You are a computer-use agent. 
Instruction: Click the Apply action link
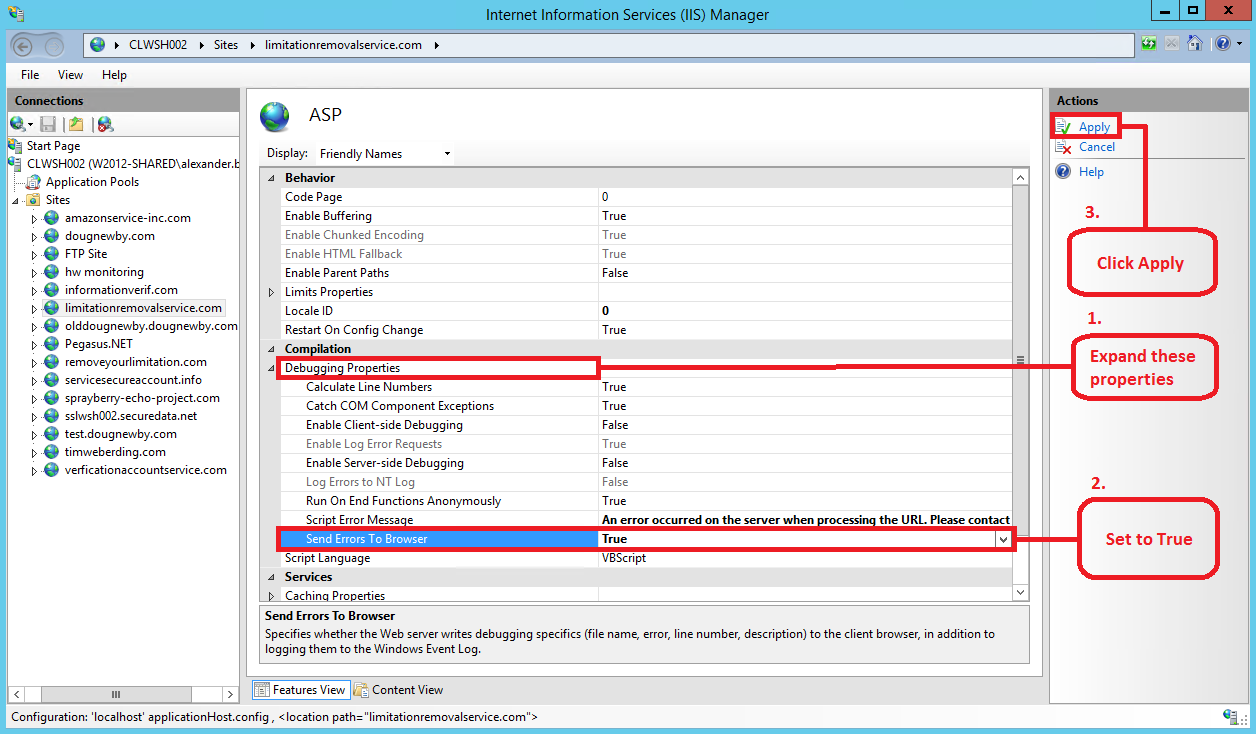point(1094,127)
